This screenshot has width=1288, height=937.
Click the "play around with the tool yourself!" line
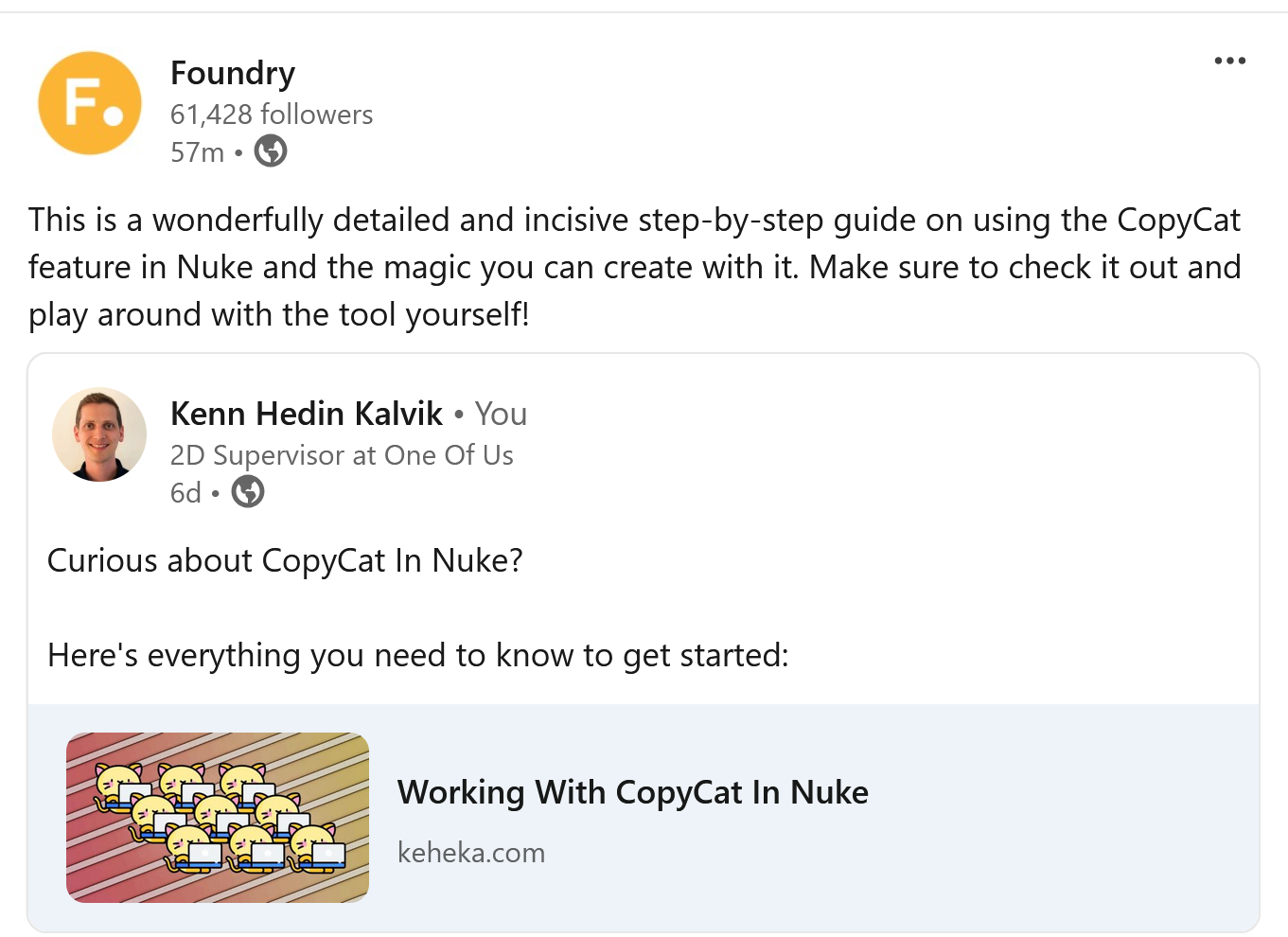tap(279, 314)
